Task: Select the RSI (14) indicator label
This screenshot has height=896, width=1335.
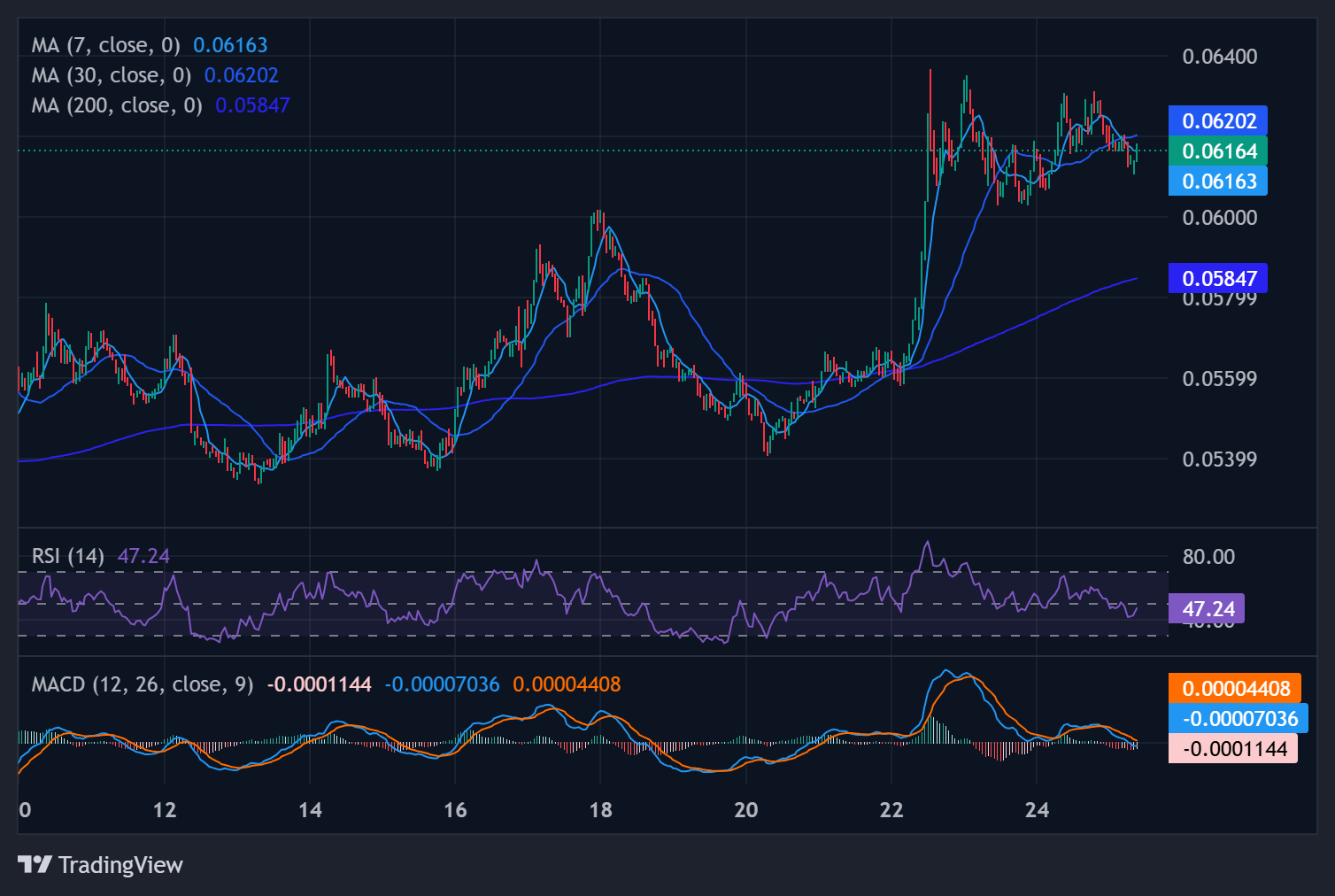Action: [x=68, y=556]
